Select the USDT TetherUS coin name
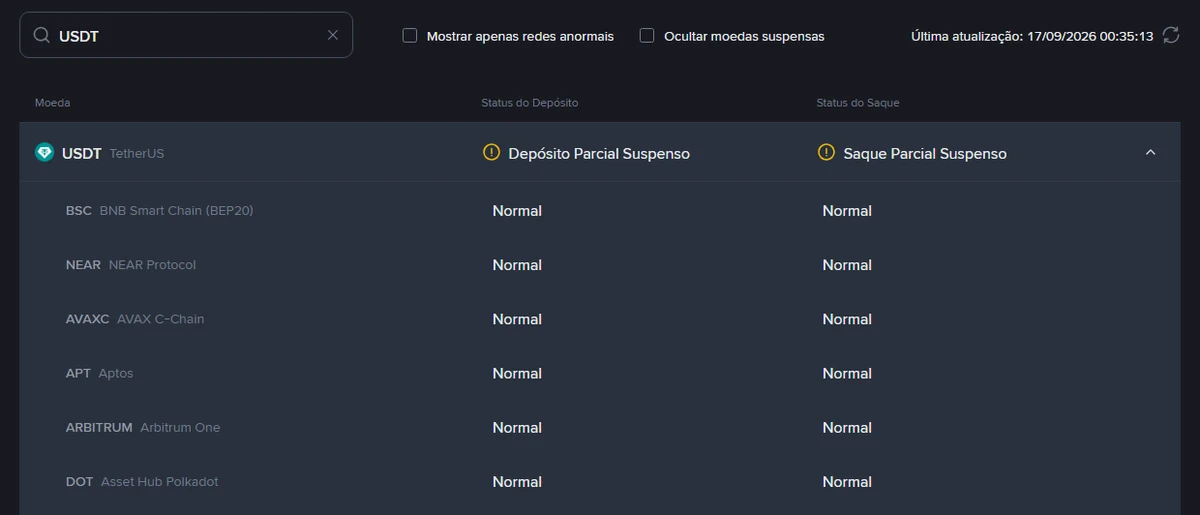The image size is (1200, 515). click(x=113, y=153)
